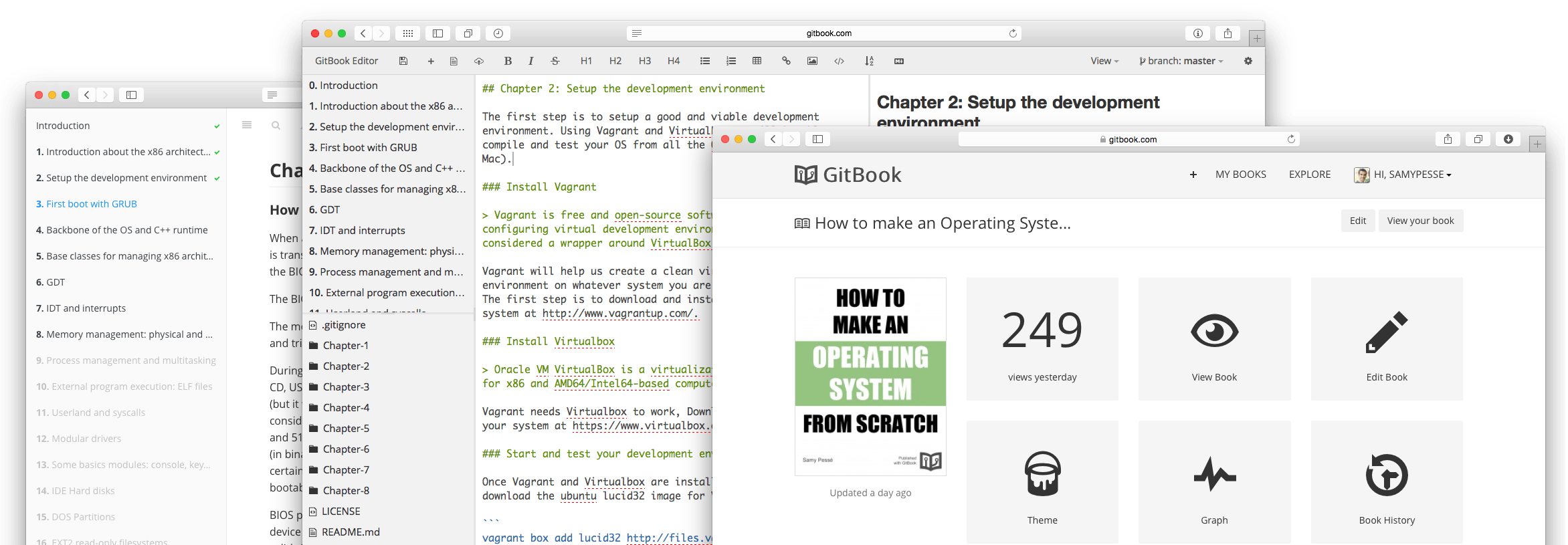Expand the Chapter-2 folder in editor files
The image size is (1568, 545).
339,366
